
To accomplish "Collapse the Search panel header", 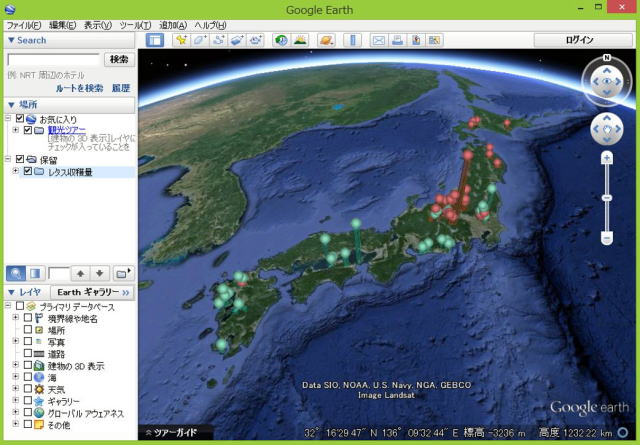I will (x=10, y=40).
